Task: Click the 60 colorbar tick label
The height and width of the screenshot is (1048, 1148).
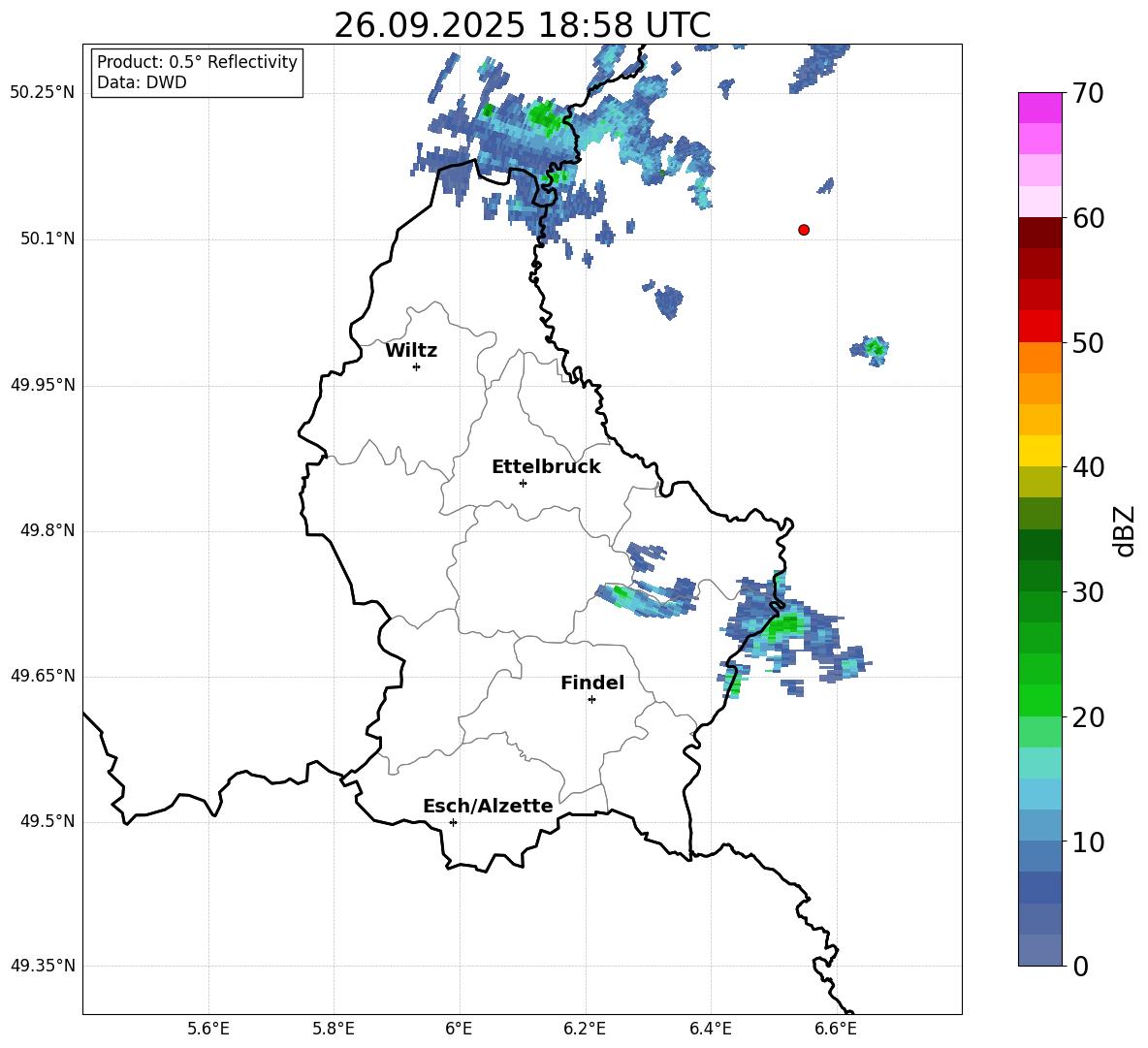Action: [1088, 218]
